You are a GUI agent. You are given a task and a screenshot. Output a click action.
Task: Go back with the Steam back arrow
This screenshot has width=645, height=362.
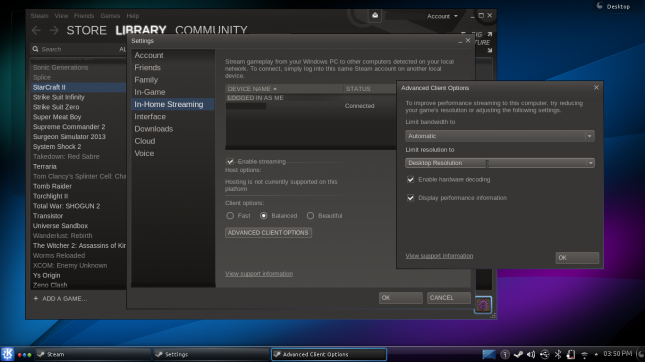pyautogui.click(x=37, y=30)
